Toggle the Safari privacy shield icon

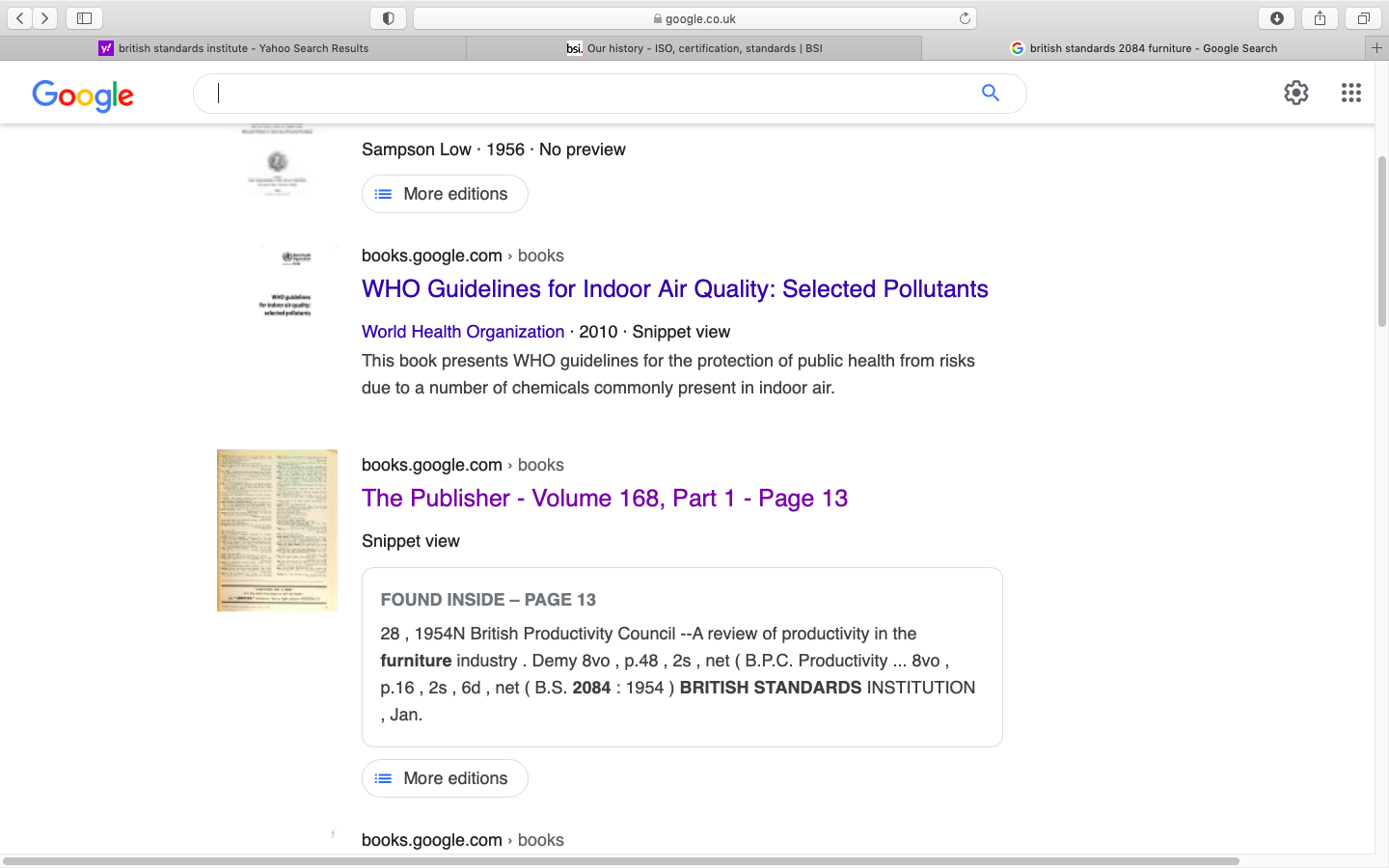coord(388,17)
